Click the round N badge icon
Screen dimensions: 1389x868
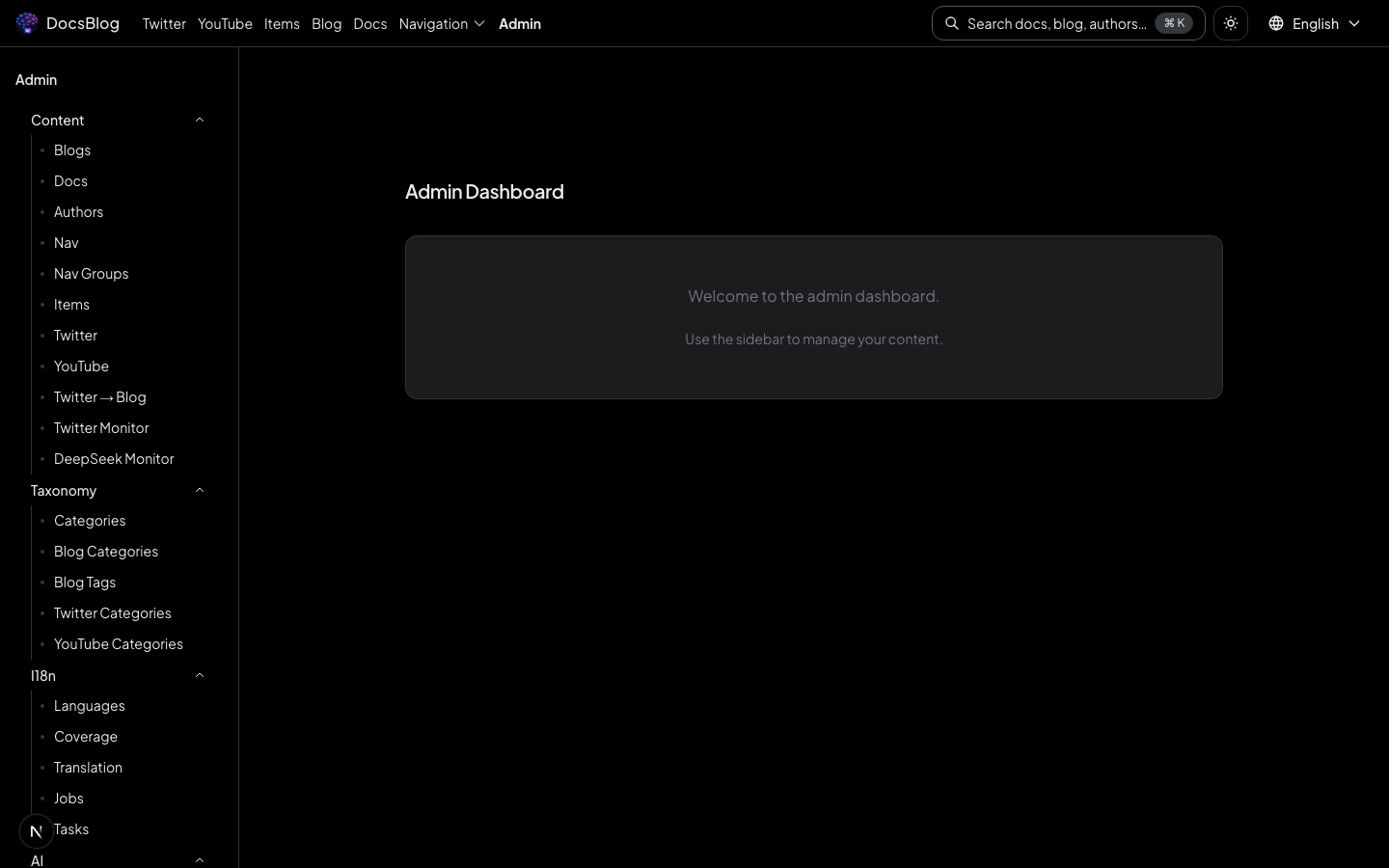[x=37, y=830]
